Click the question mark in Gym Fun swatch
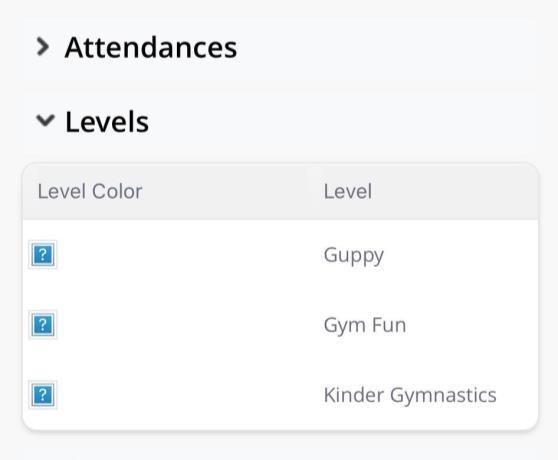 pyautogui.click(x=43, y=324)
